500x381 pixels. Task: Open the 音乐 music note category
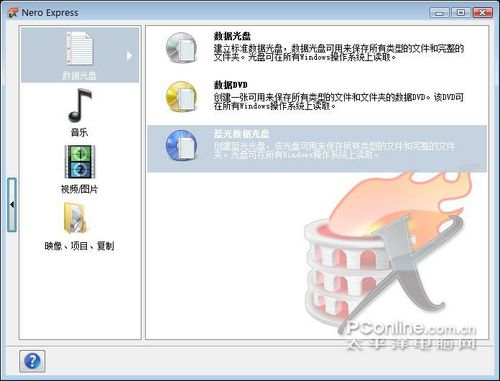pos(80,105)
